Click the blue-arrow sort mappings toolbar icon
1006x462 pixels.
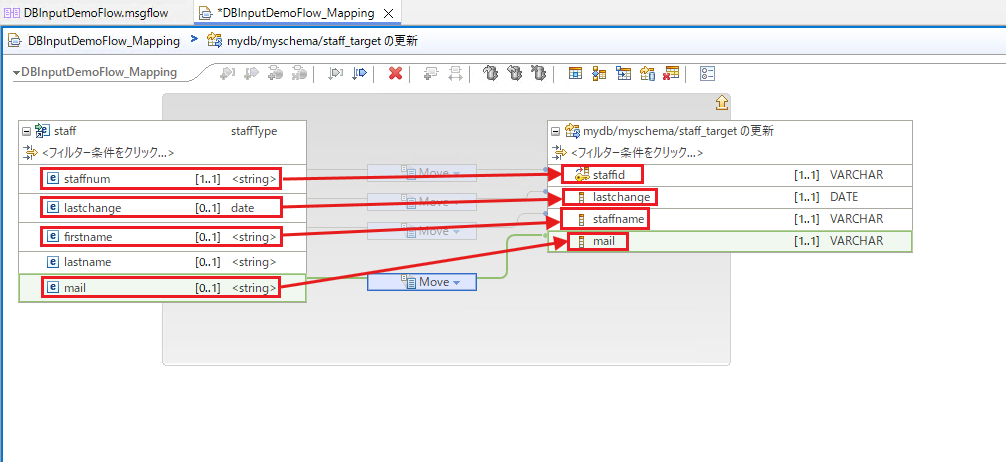(x=359, y=74)
